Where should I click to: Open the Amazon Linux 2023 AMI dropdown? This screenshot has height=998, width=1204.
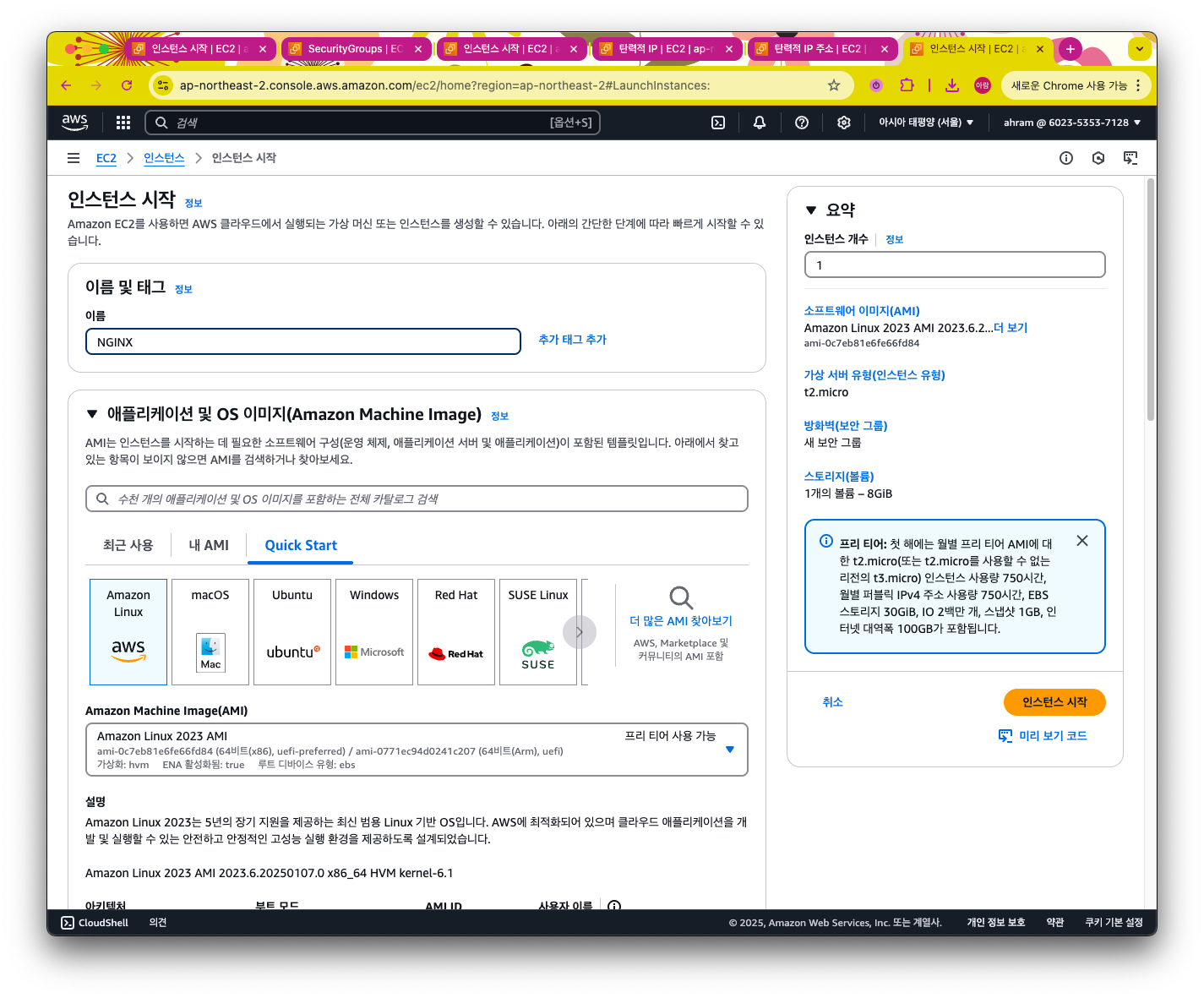coord(417,750)
